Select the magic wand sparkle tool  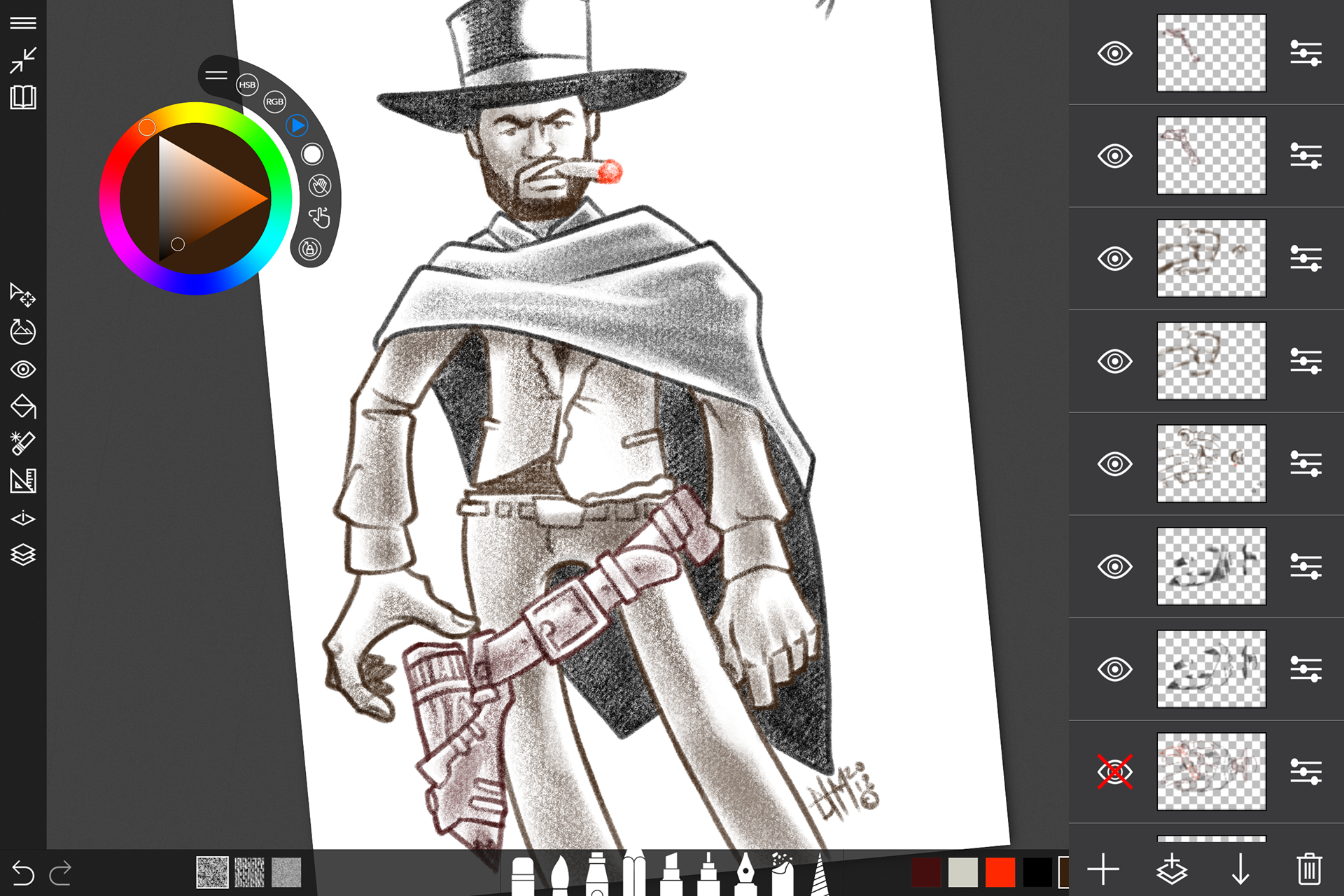[23, 443]
